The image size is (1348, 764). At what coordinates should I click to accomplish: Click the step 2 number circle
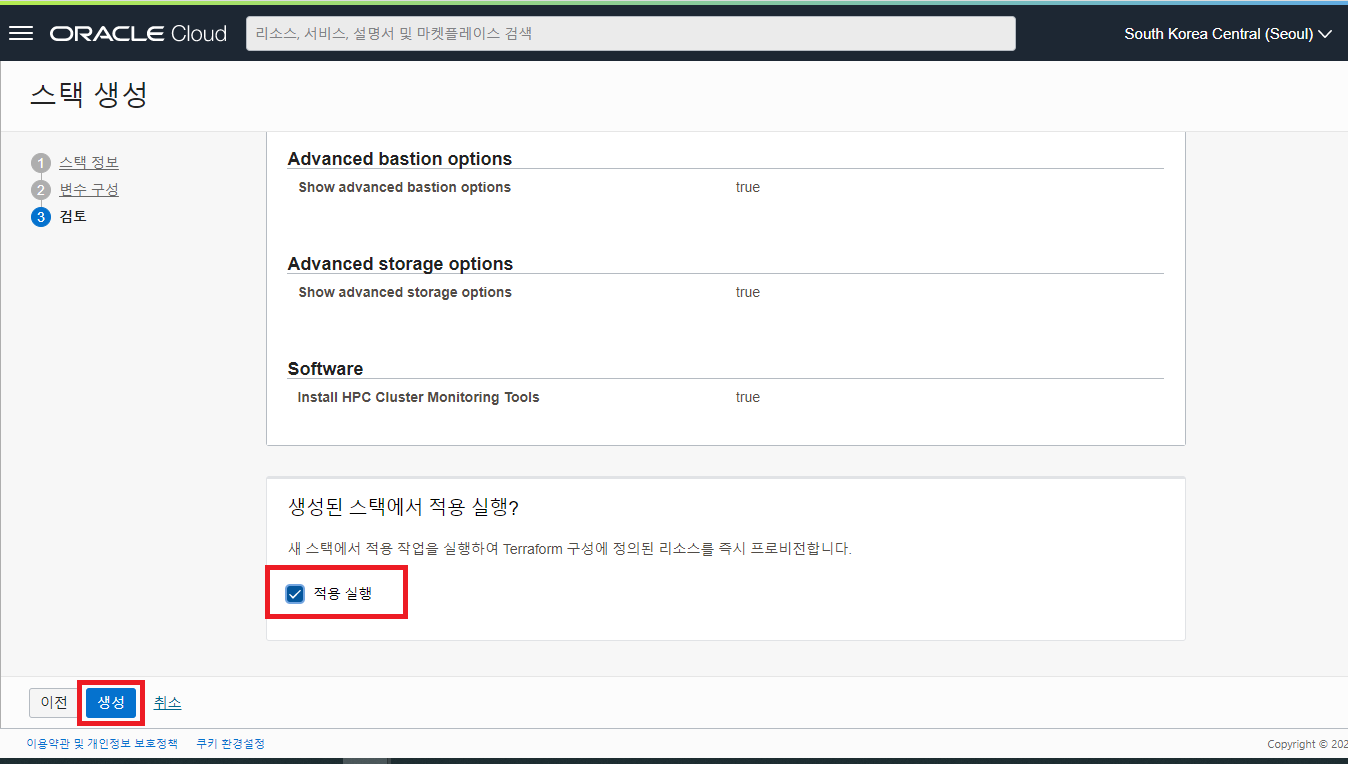click(40, 190)
